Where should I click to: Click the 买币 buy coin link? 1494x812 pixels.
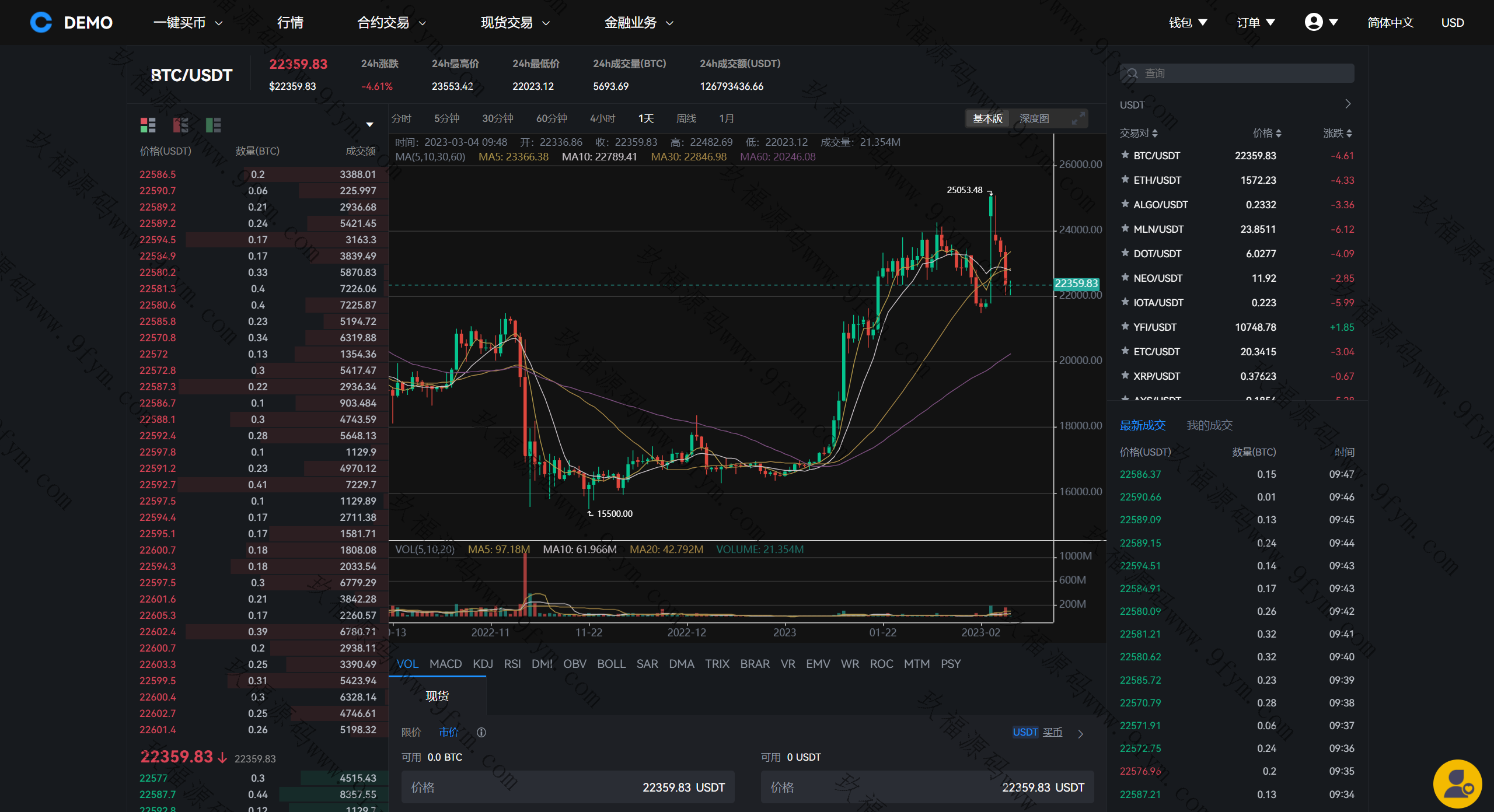coord(1052,732)
